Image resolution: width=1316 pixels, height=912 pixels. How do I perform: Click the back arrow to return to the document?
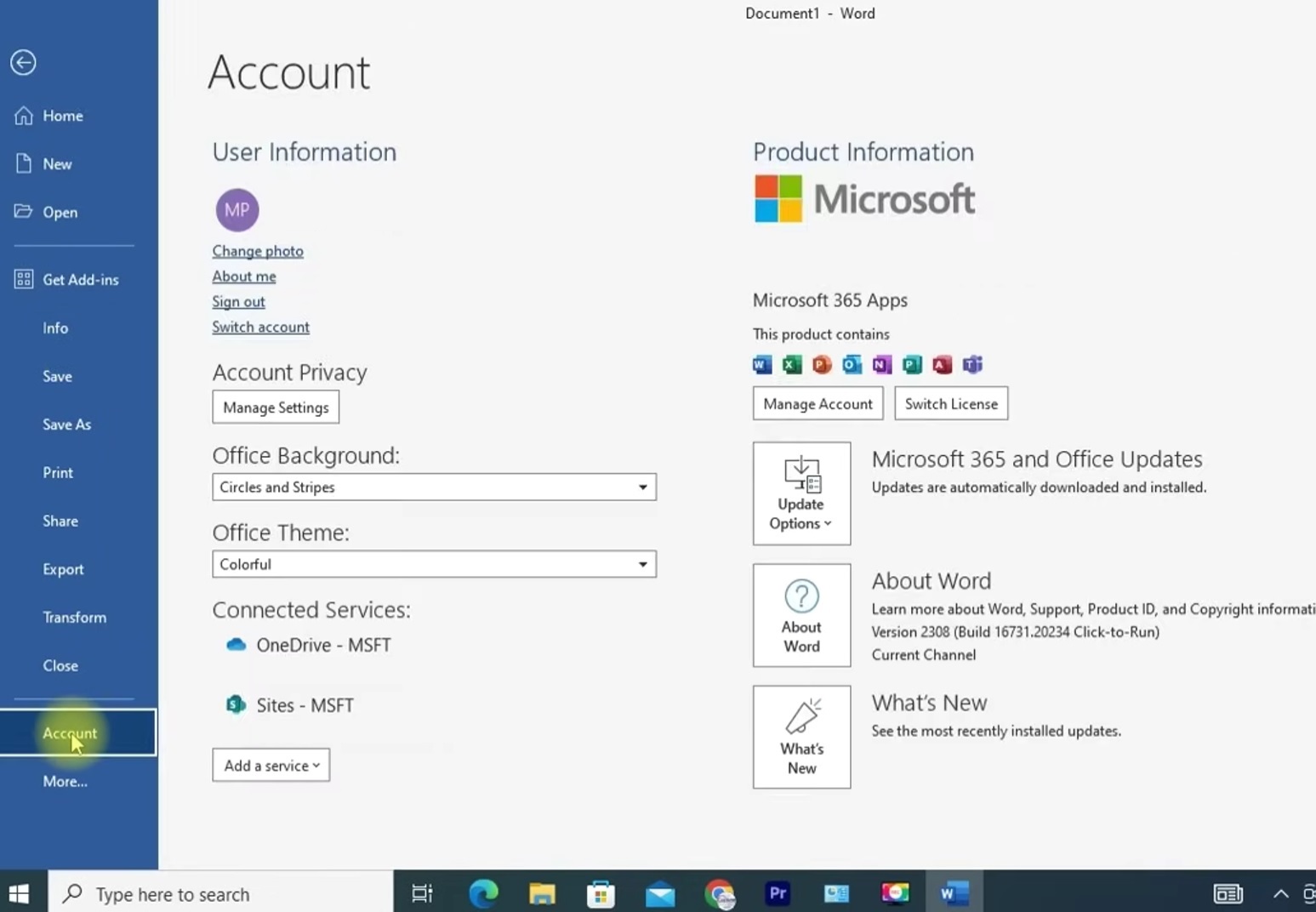23,62
